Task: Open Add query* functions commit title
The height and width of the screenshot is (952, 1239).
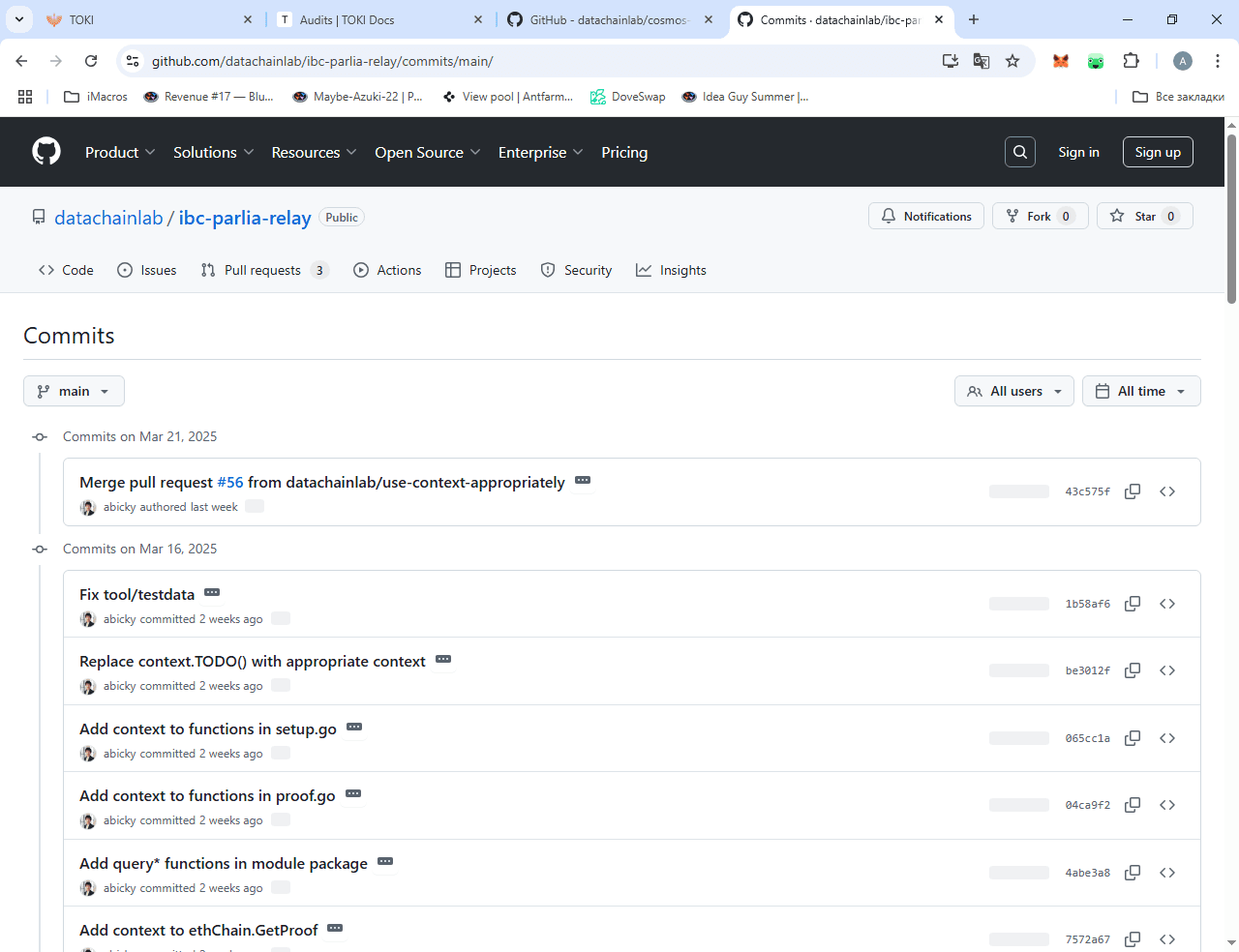Action: point(224,863)
